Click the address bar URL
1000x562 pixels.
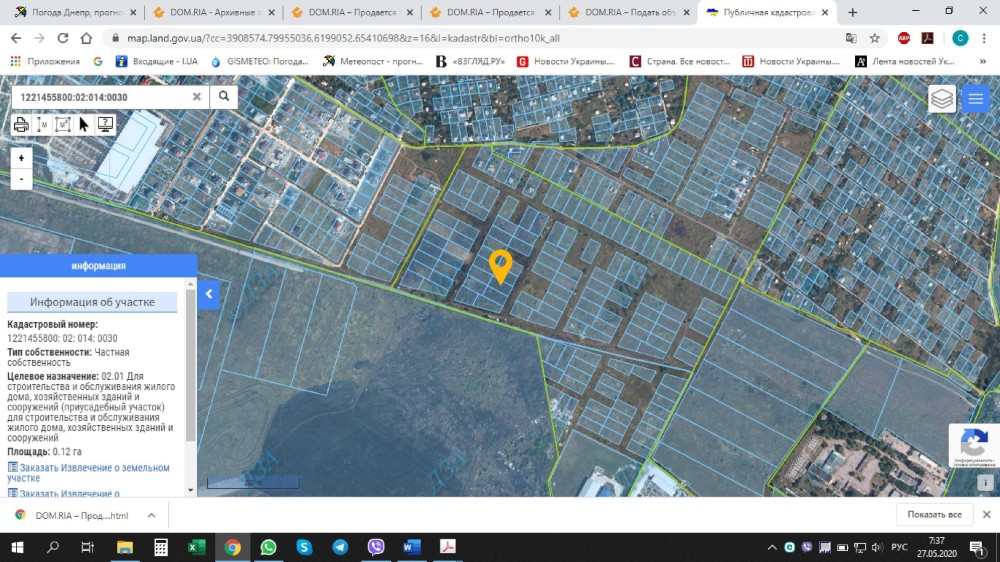[343, 38]
